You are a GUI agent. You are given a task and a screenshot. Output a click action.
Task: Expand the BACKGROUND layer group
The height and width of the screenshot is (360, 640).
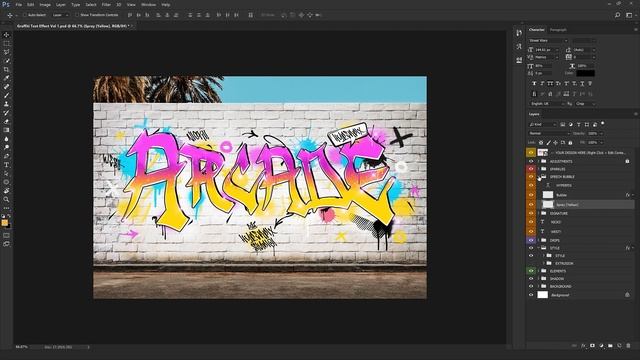click(538, 287)
